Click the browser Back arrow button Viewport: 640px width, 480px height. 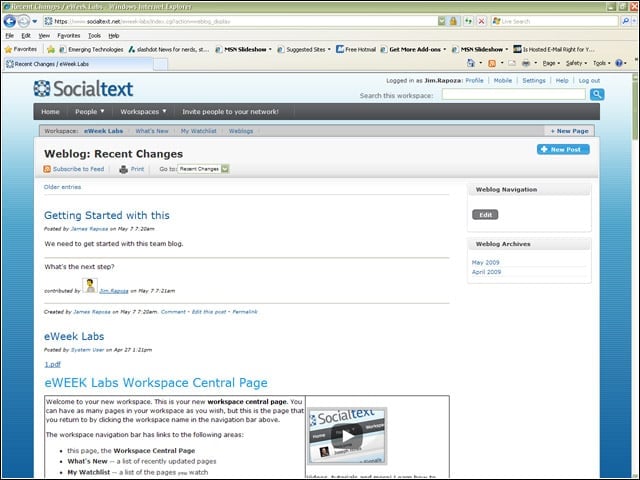pyautogui.click(x=9, y=21)
